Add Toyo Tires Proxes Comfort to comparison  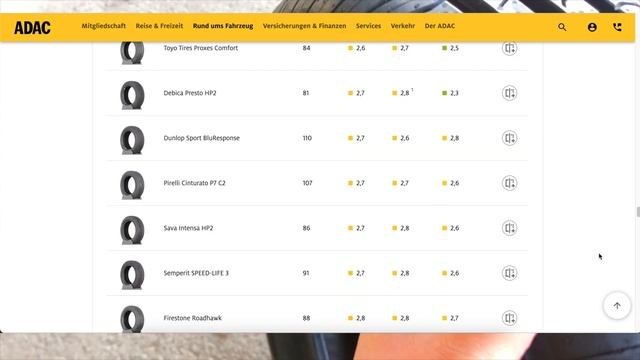point(509,48)
